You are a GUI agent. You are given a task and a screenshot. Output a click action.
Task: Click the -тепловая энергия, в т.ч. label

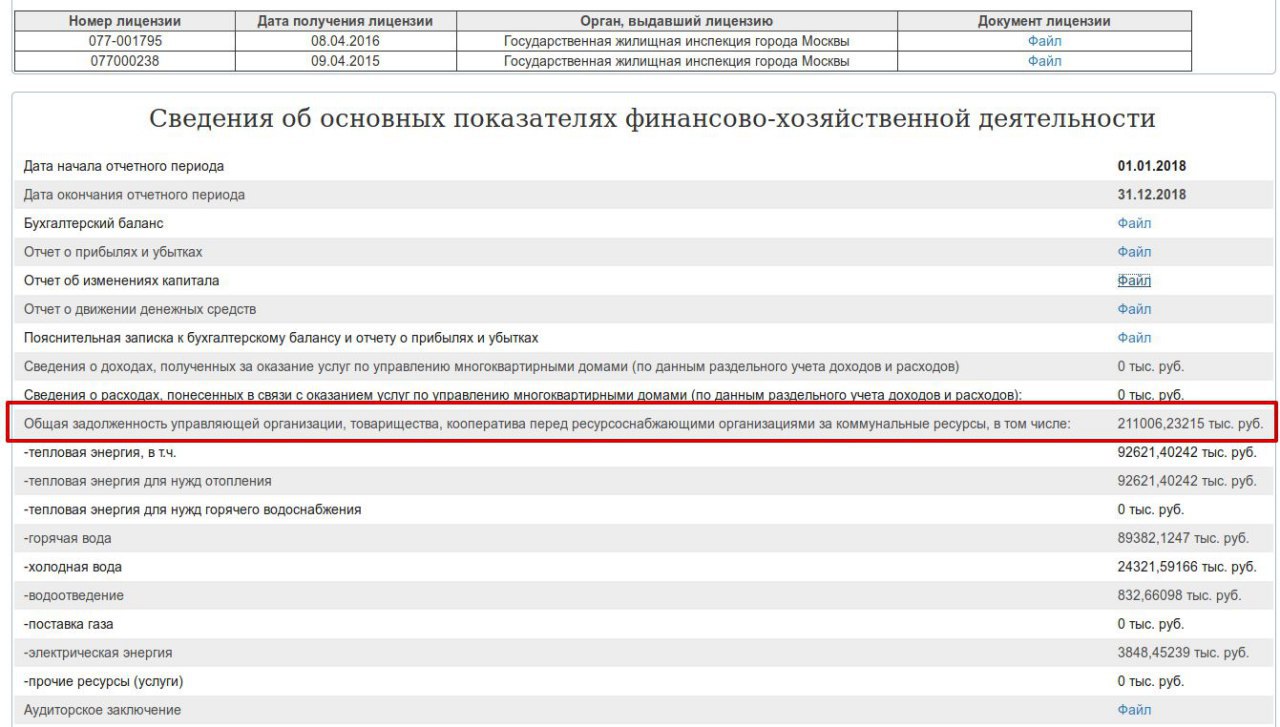(x=100, y=452)
